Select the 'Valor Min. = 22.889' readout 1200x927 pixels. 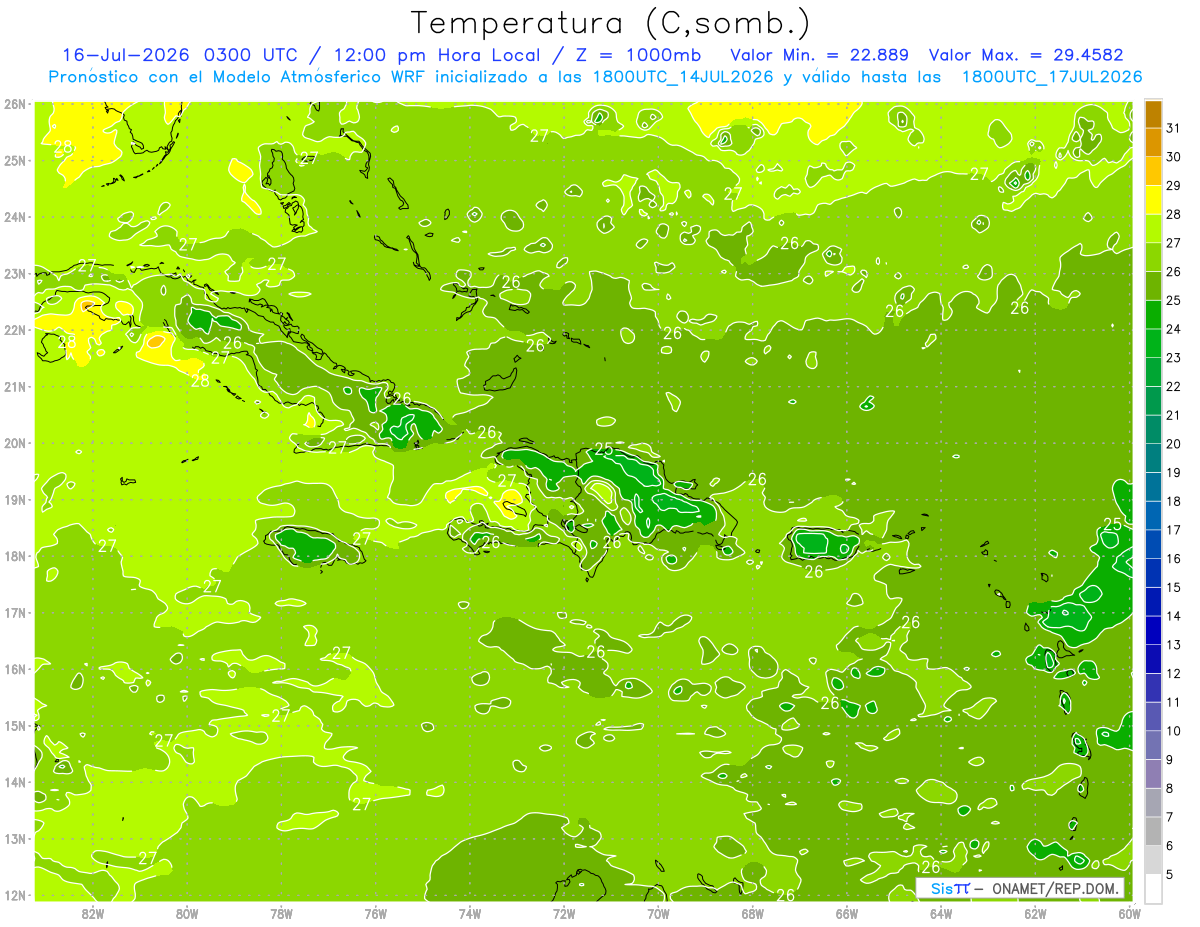point(820,55)
